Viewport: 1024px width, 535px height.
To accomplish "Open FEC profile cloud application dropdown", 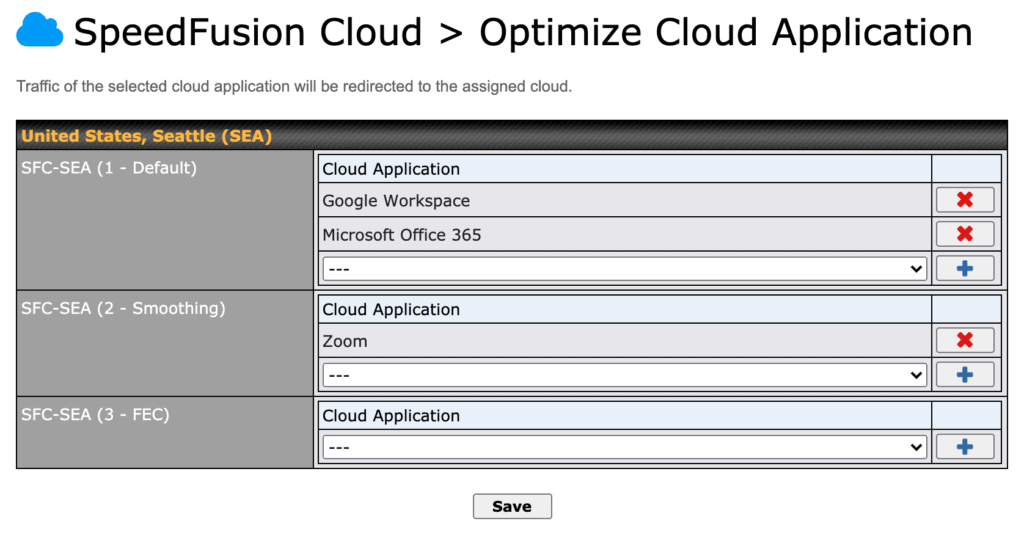I will (624, 447).
